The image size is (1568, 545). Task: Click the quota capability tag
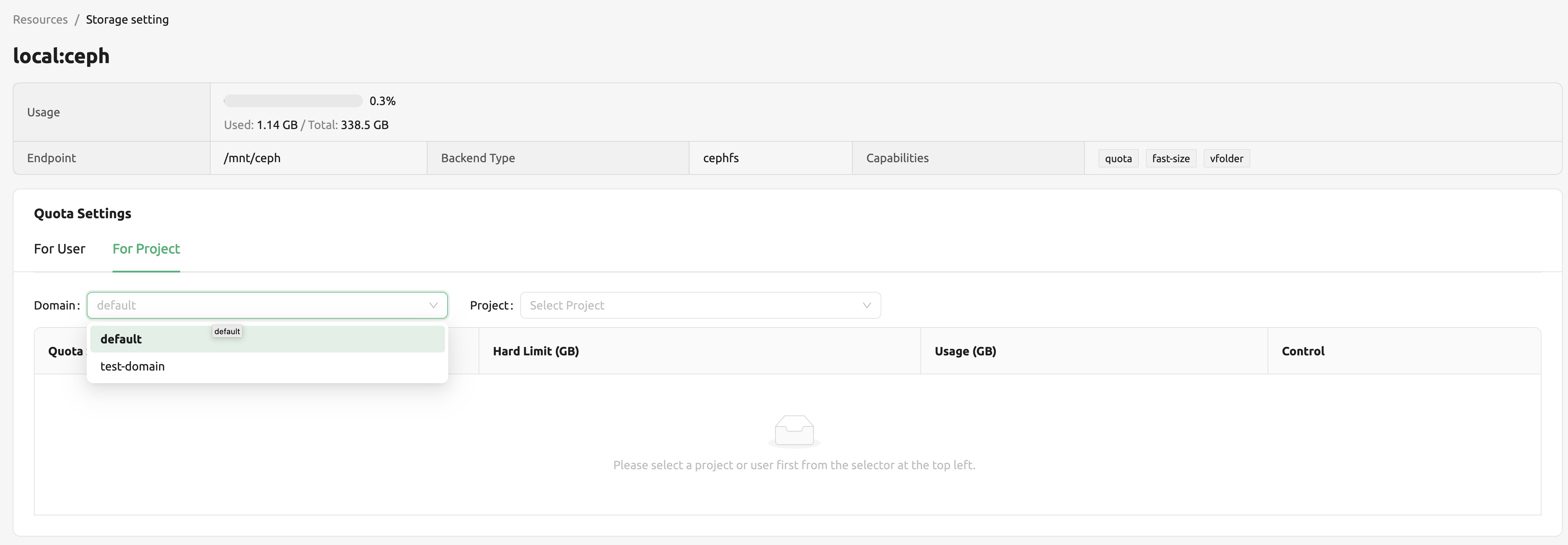(x=1118, y=158)
